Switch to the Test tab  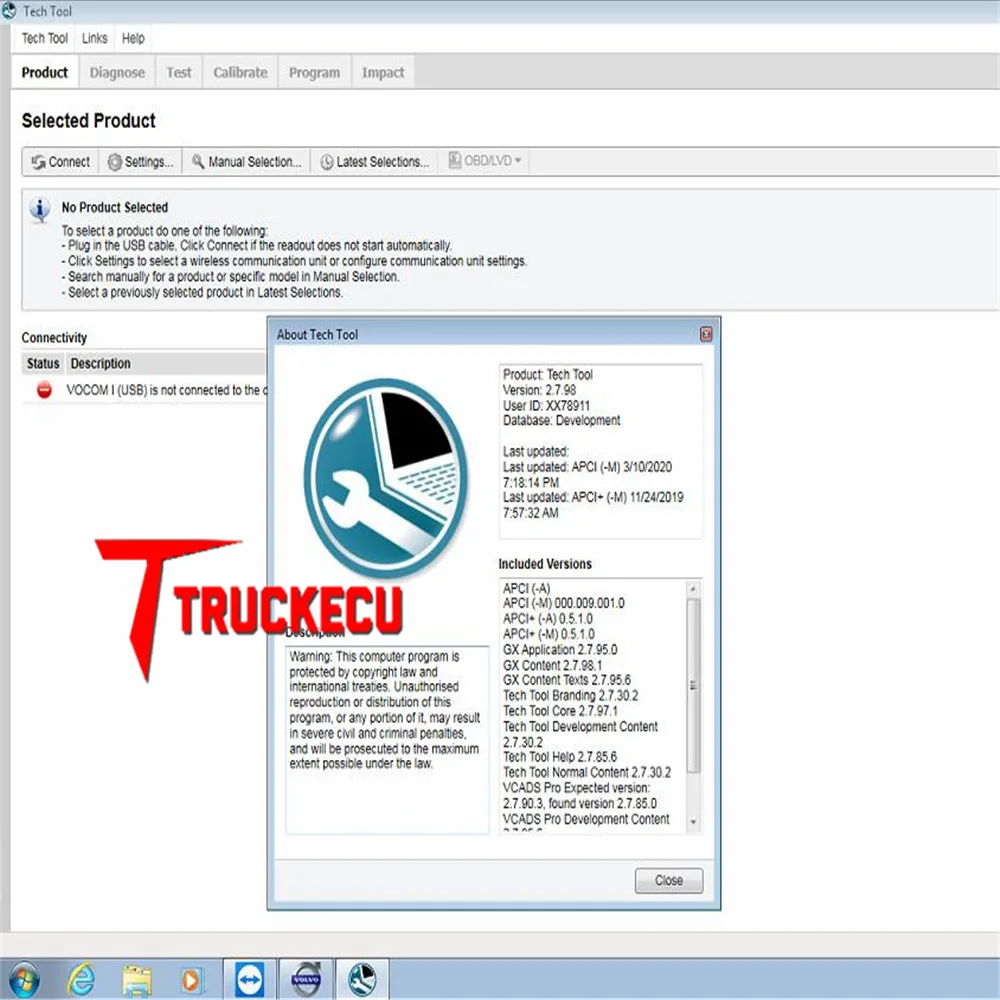(x=179, y=72)
